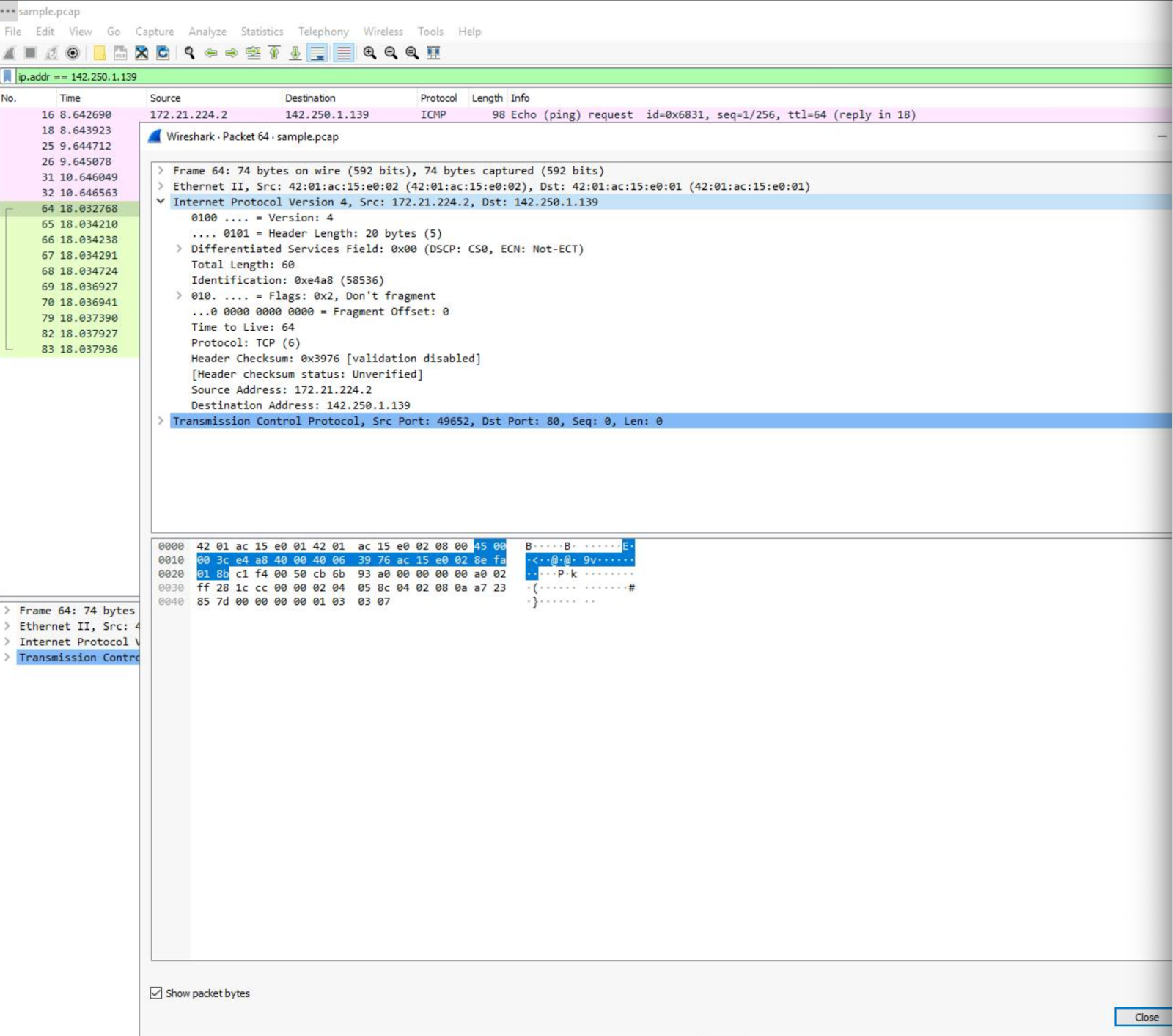The height and width of the screenshot is (1036, 1173).
Task: Open the File menu
Action: 13,32
